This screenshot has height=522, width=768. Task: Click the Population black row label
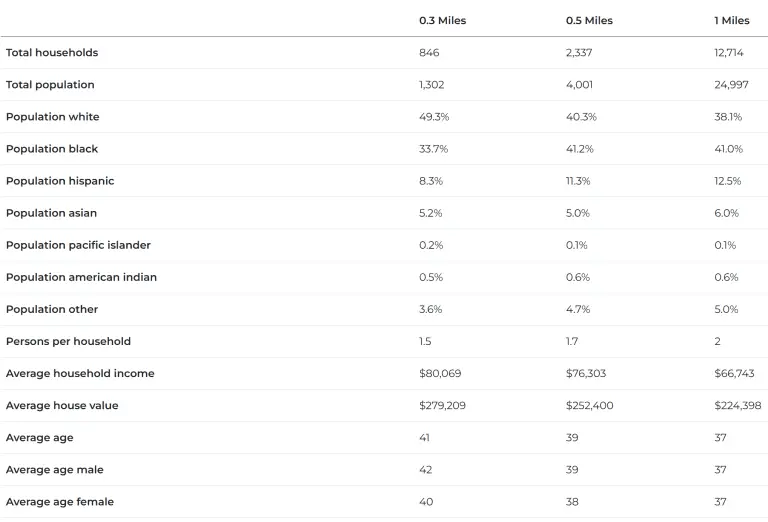(x=52, y=149)
